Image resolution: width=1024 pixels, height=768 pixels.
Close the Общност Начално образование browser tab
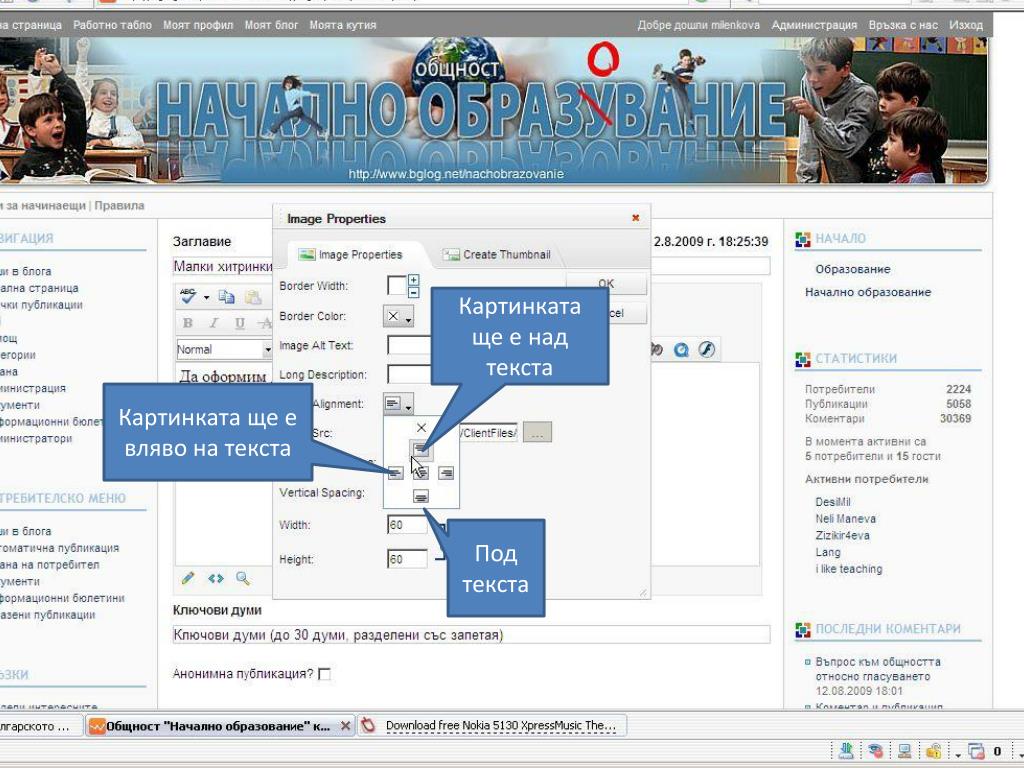345,726
